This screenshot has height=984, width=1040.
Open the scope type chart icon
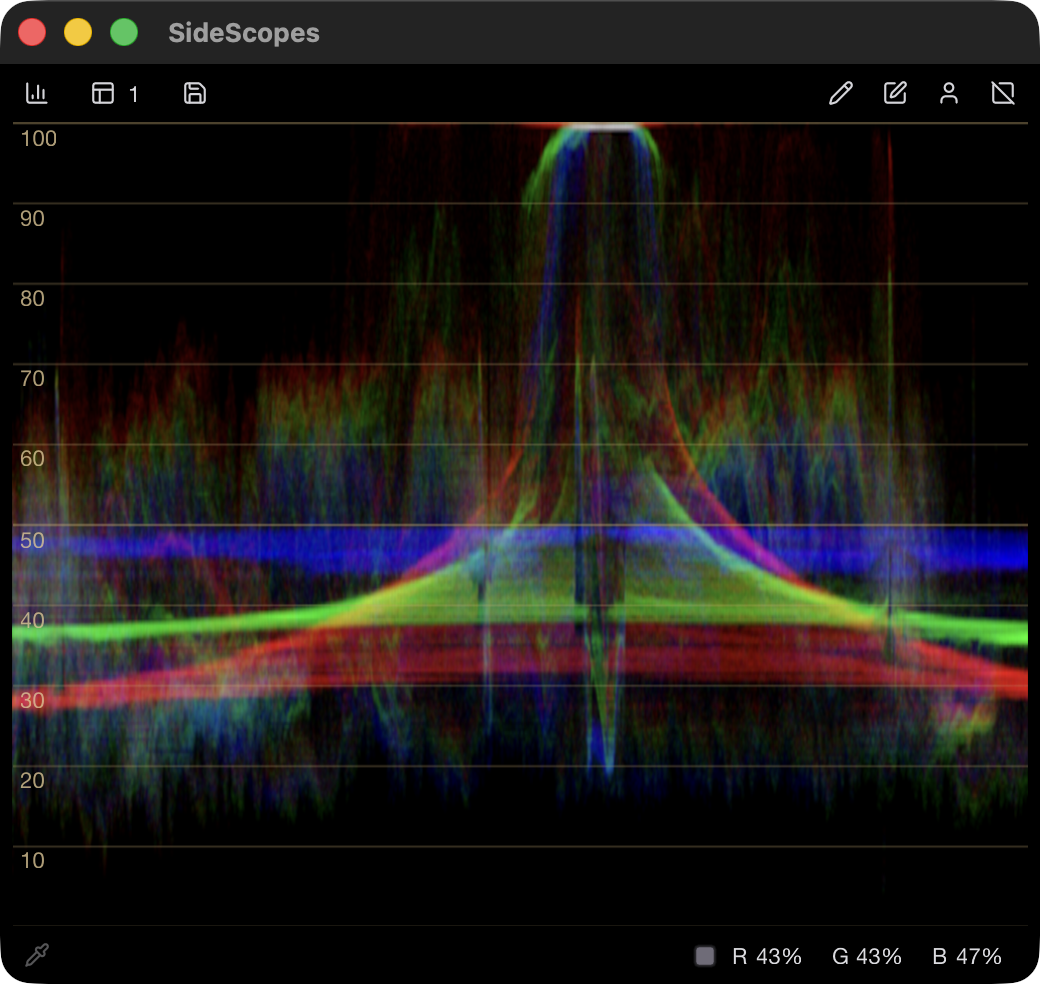pos(36,93)
